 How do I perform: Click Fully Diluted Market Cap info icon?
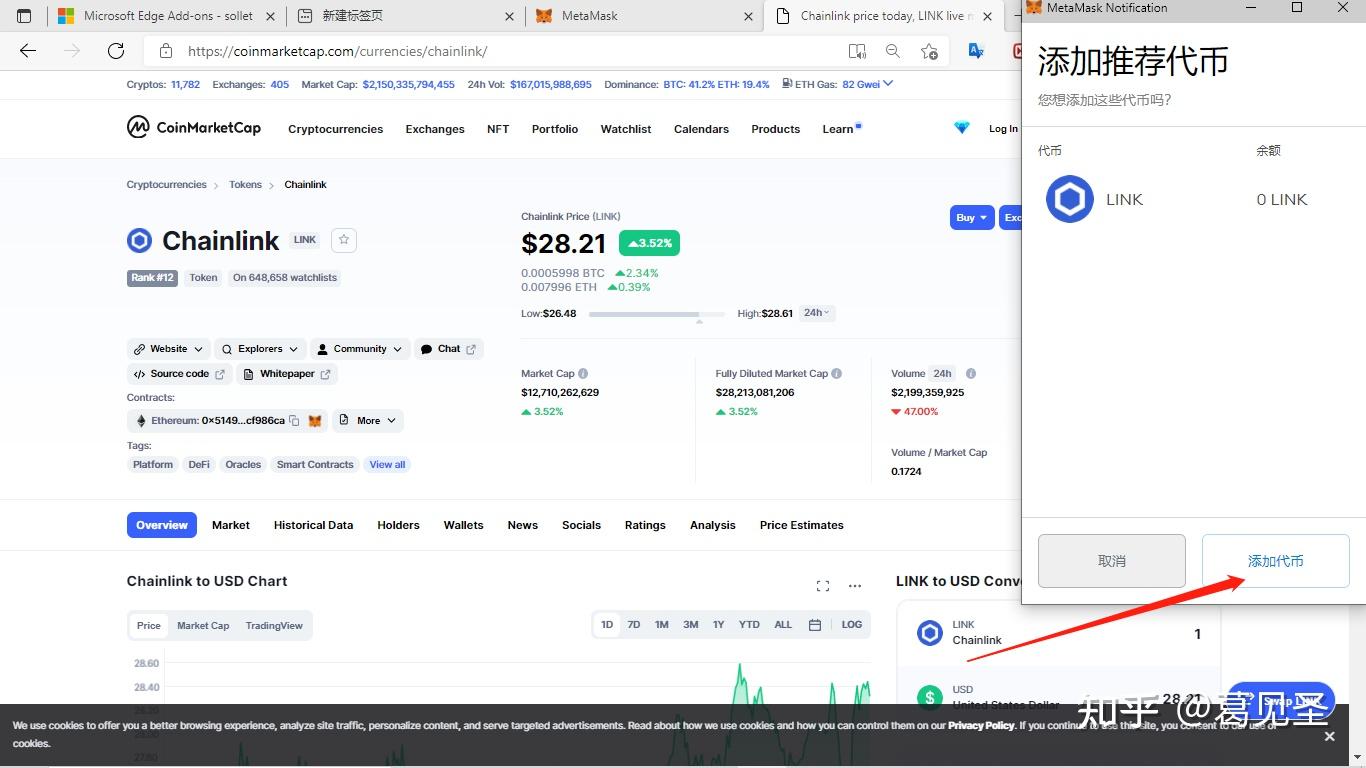coord(837,374)
